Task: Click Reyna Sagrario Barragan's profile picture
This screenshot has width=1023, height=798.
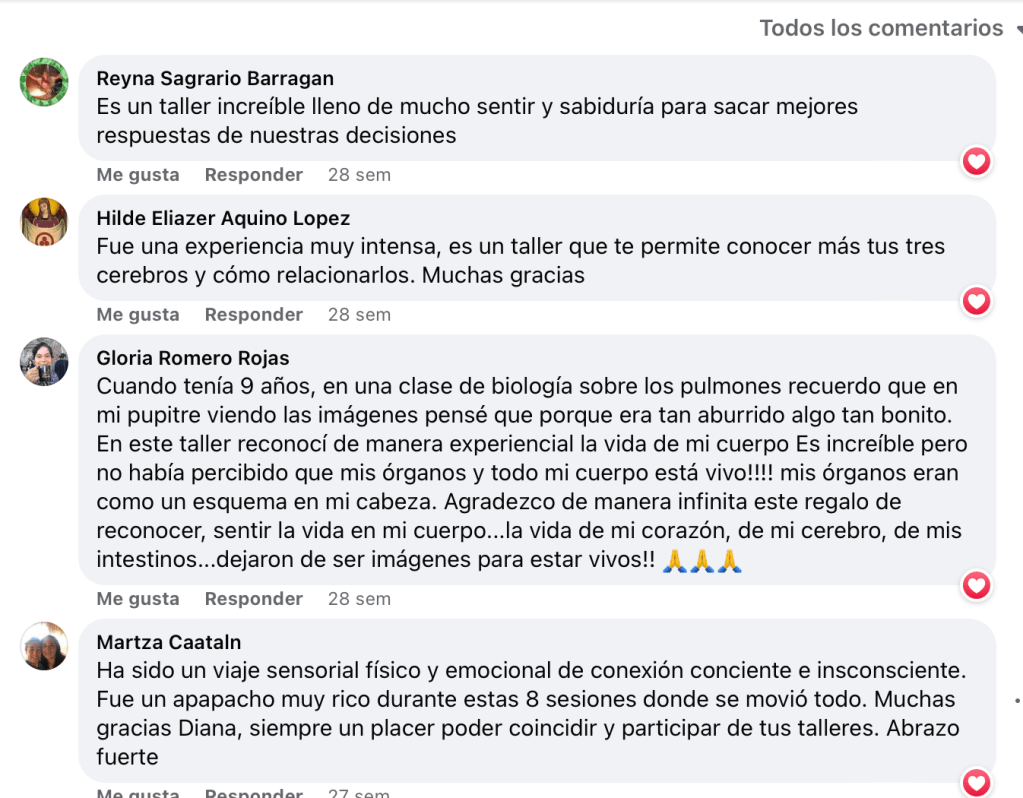Action: point(44,82)
